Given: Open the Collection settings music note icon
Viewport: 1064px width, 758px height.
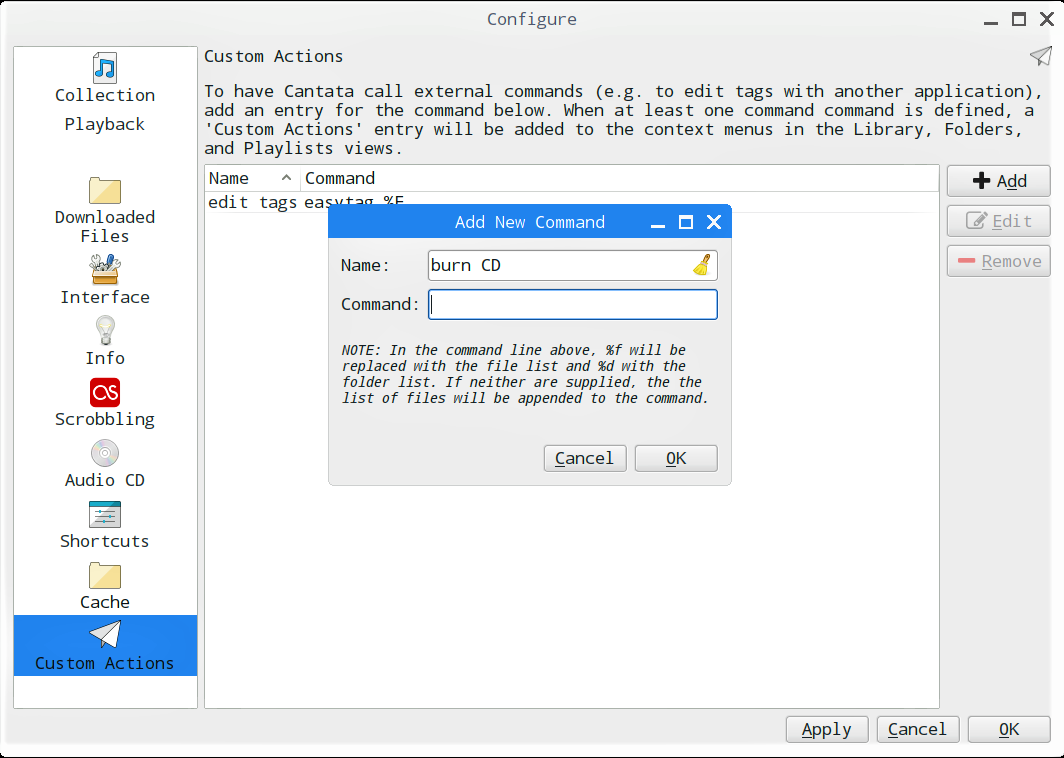Looking at the screenshot, I should pos(104,68).
